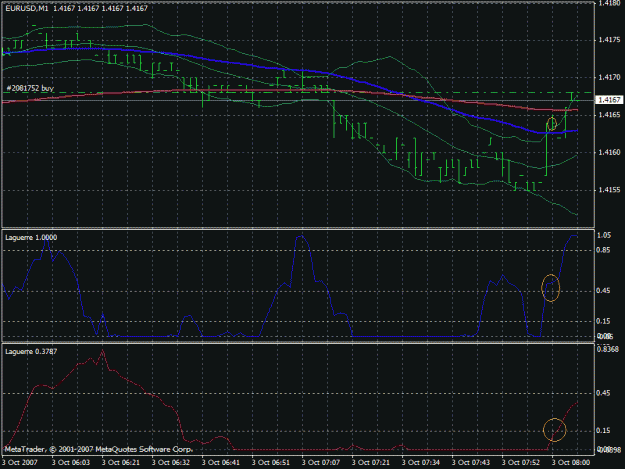Click the 'Laguerre 0.3787' indicator label
The image size is (625, 469).
pos(31,351)
